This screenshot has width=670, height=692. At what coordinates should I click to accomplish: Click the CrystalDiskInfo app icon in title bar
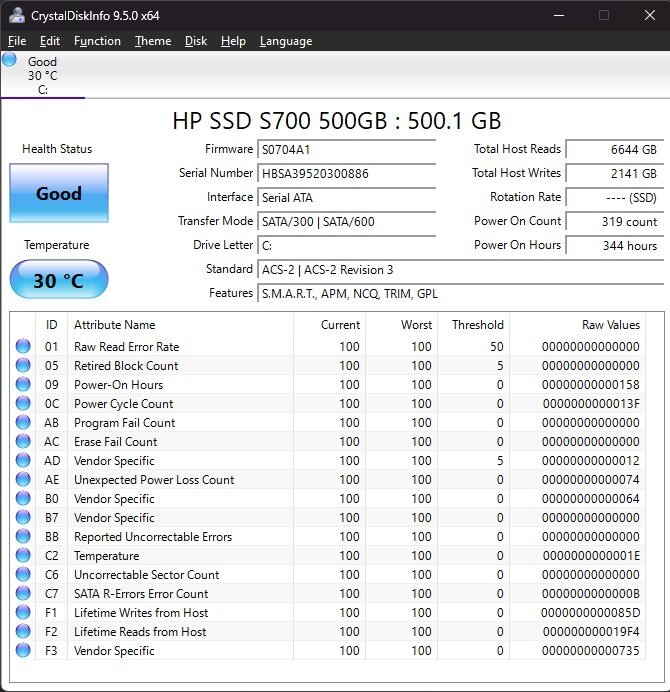tap(17, 15)
